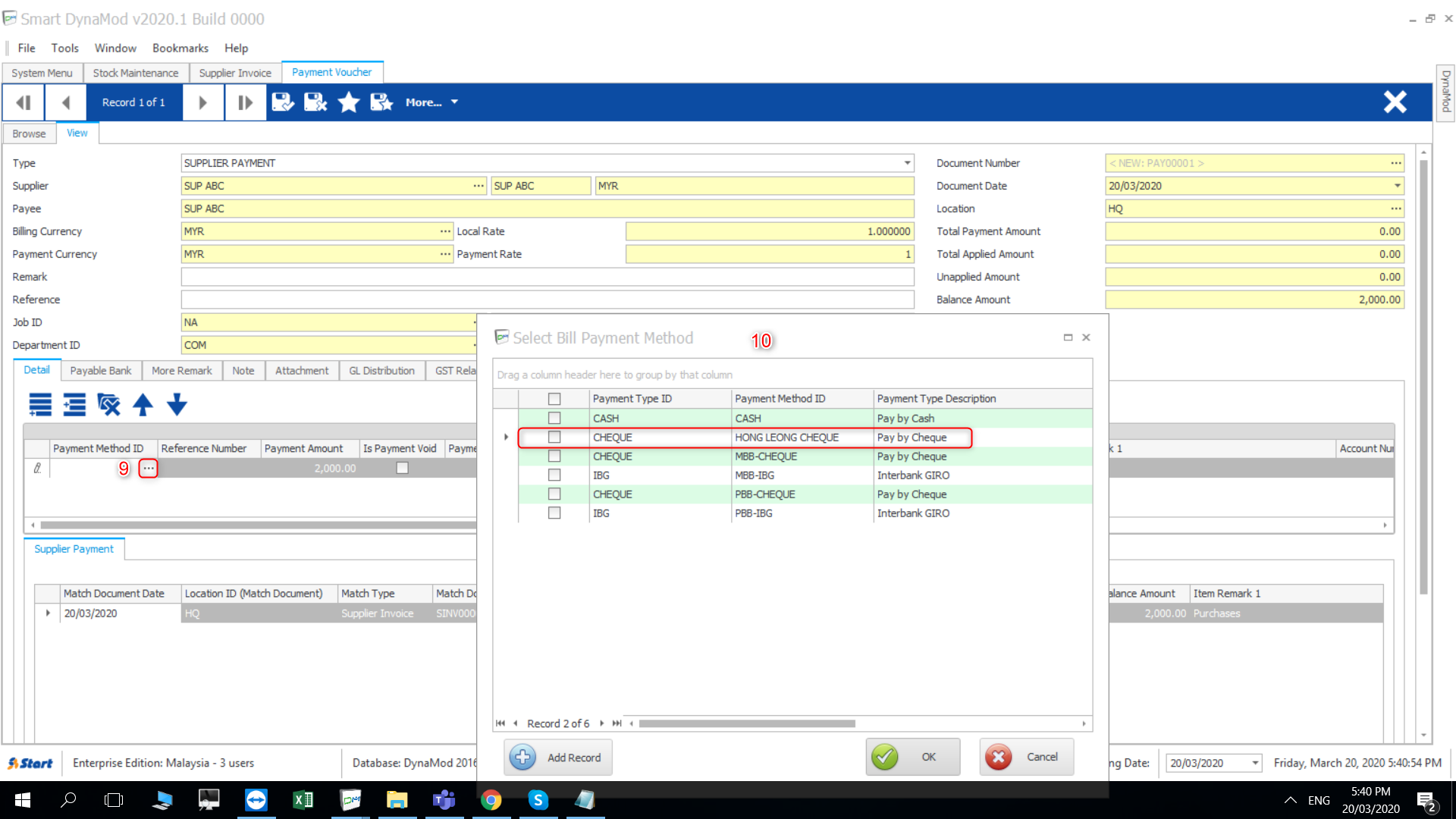Click the append detail row icon

pos(40,405)
